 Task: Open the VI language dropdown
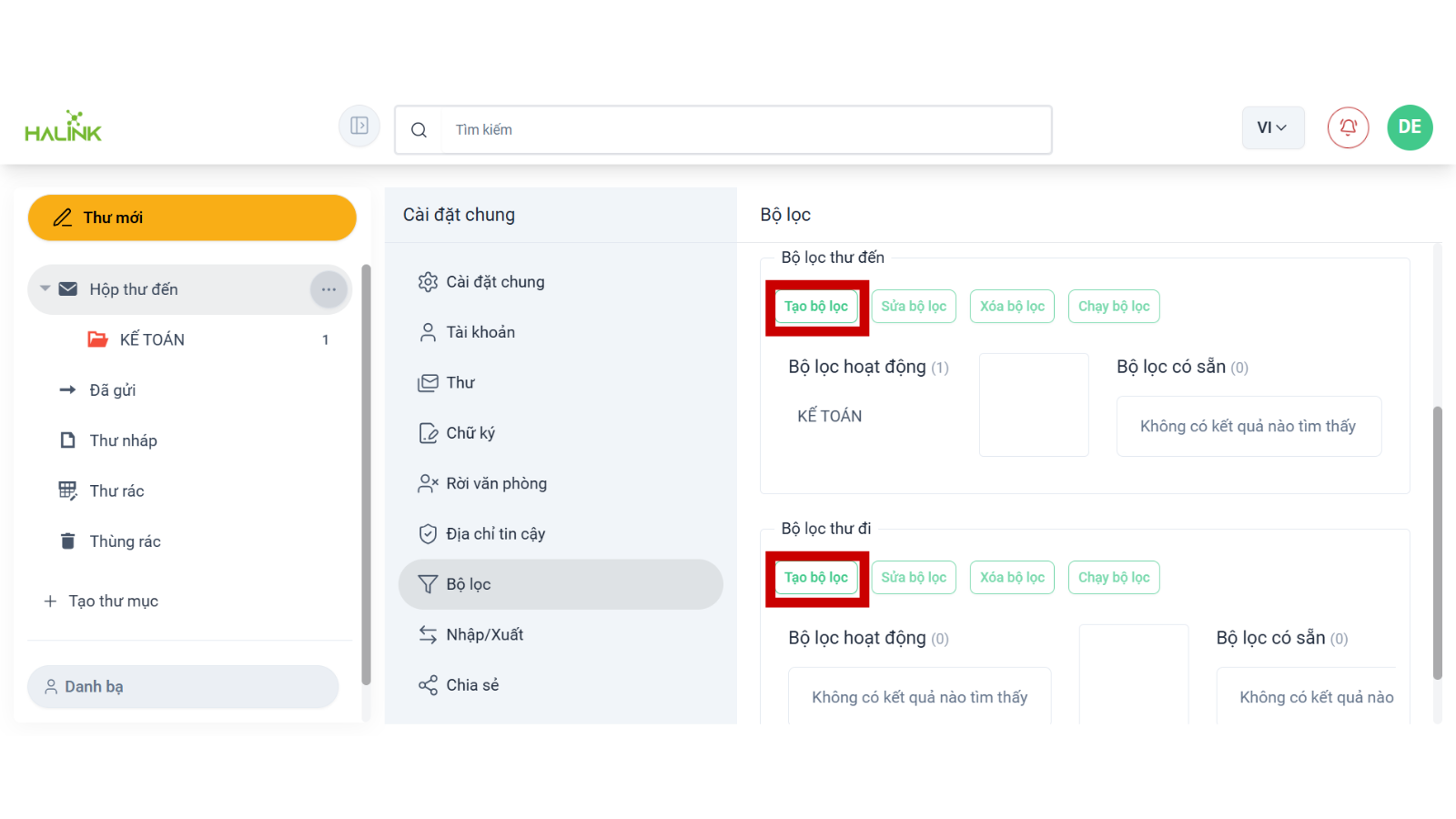[1272, 127]
